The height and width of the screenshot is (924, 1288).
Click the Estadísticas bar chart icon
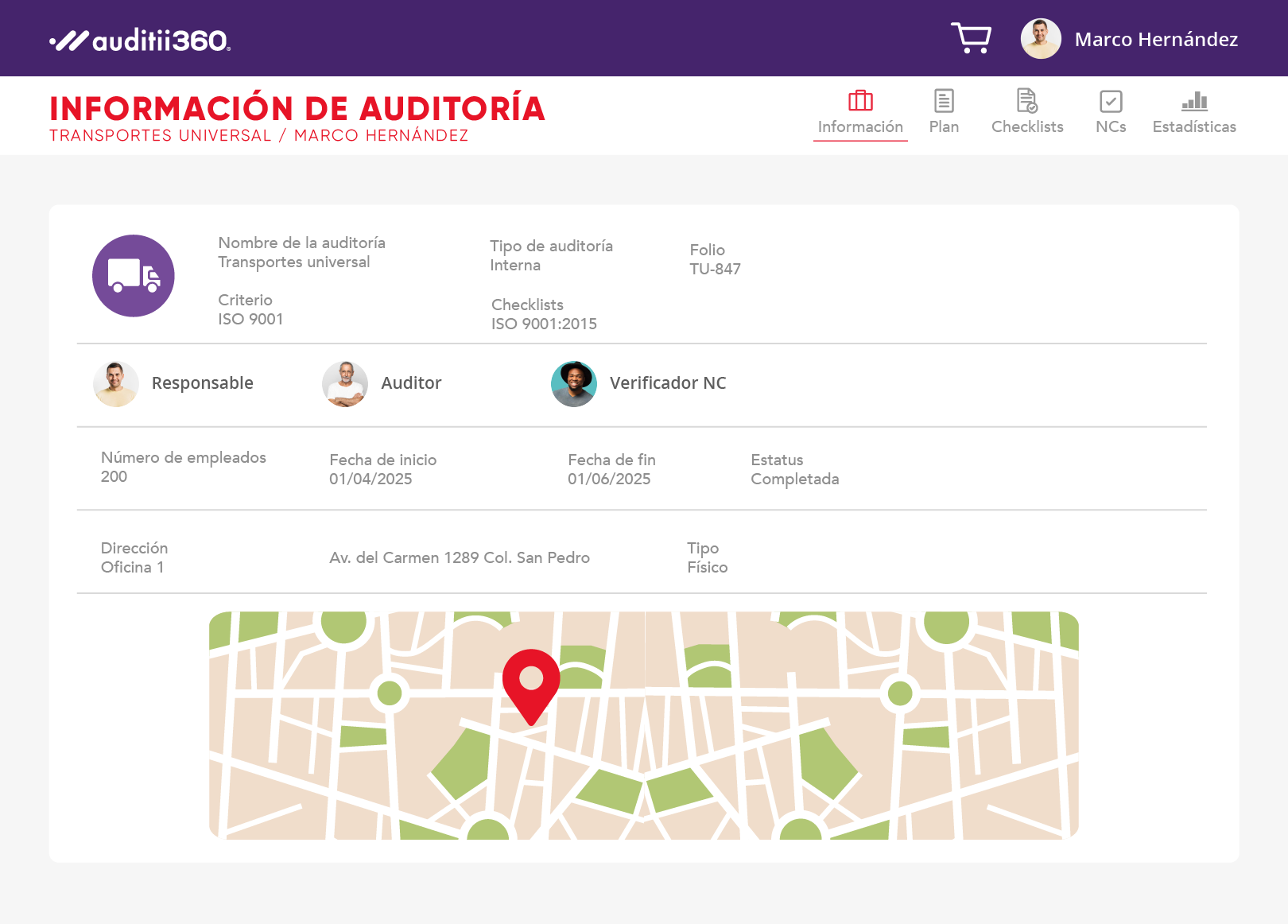tap(1194, 101)
